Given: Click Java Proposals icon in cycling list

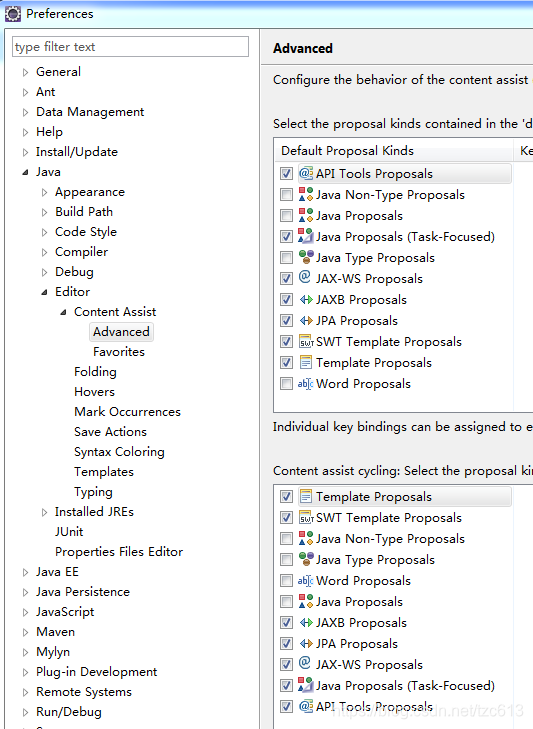Looking at the screenshot, I should pos(306,602).
